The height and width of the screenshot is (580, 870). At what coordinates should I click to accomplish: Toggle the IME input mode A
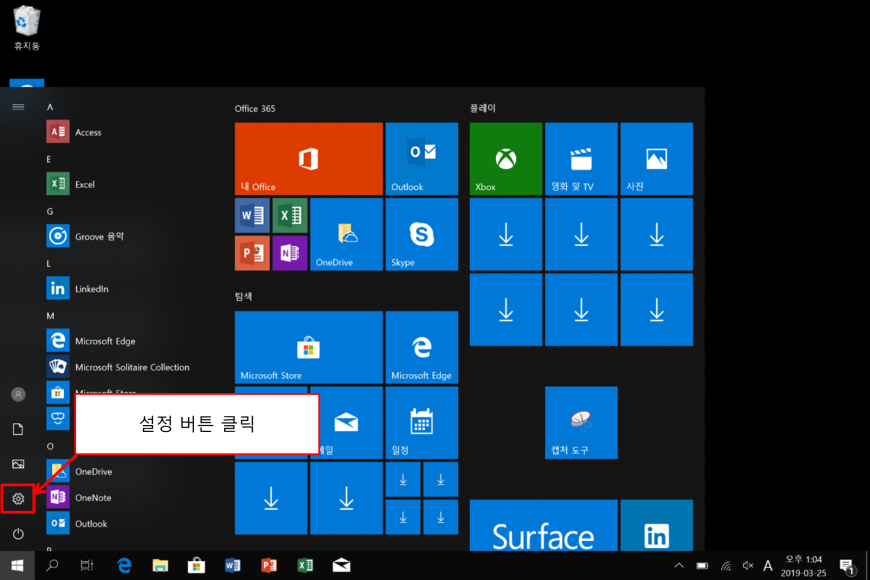(768, 566)
